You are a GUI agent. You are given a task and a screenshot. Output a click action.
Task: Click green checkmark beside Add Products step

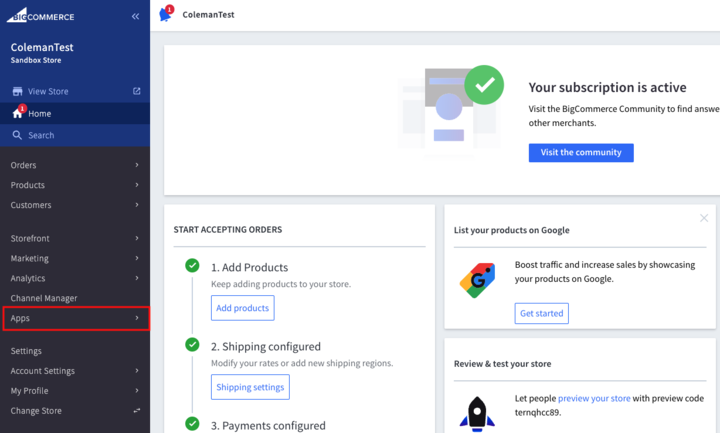pos(192,265)
